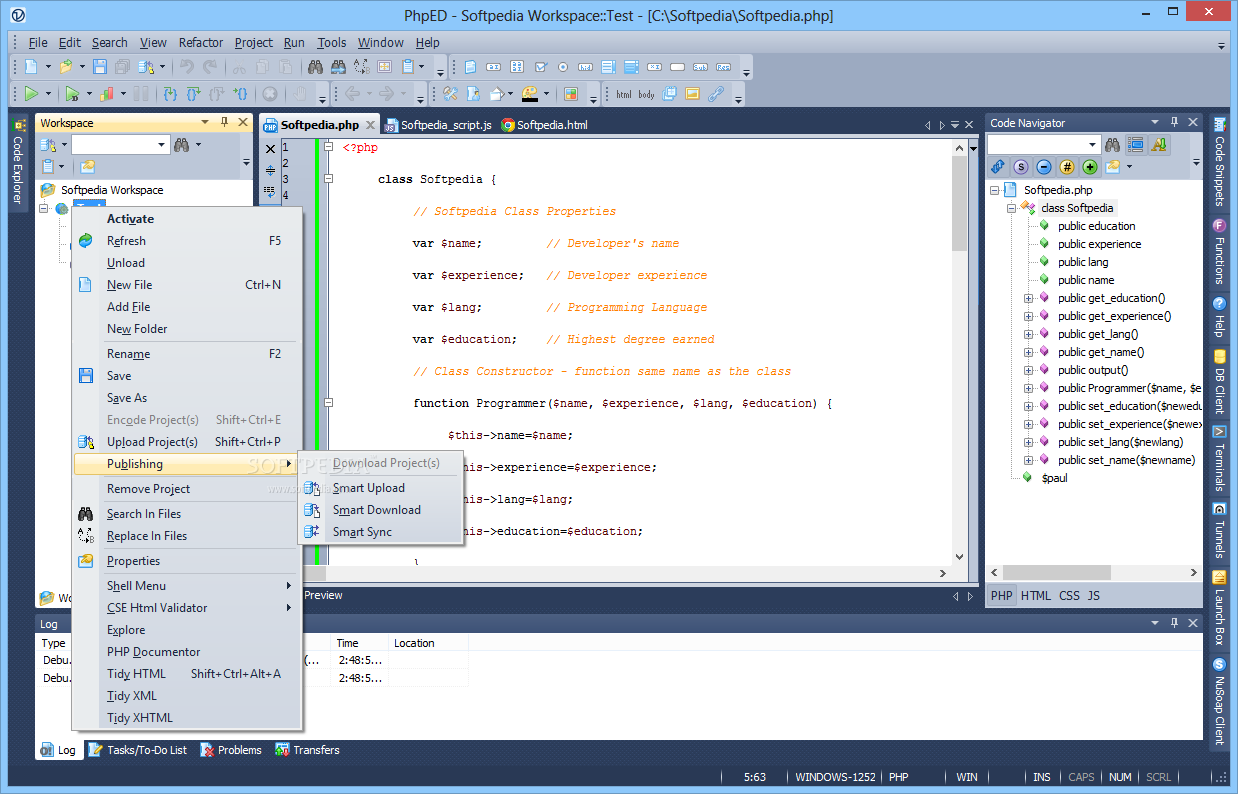The height and width of the screenshot is (794, 1238).
Task: Insert body tag from toolbar
Action: (x=647, y=94)
